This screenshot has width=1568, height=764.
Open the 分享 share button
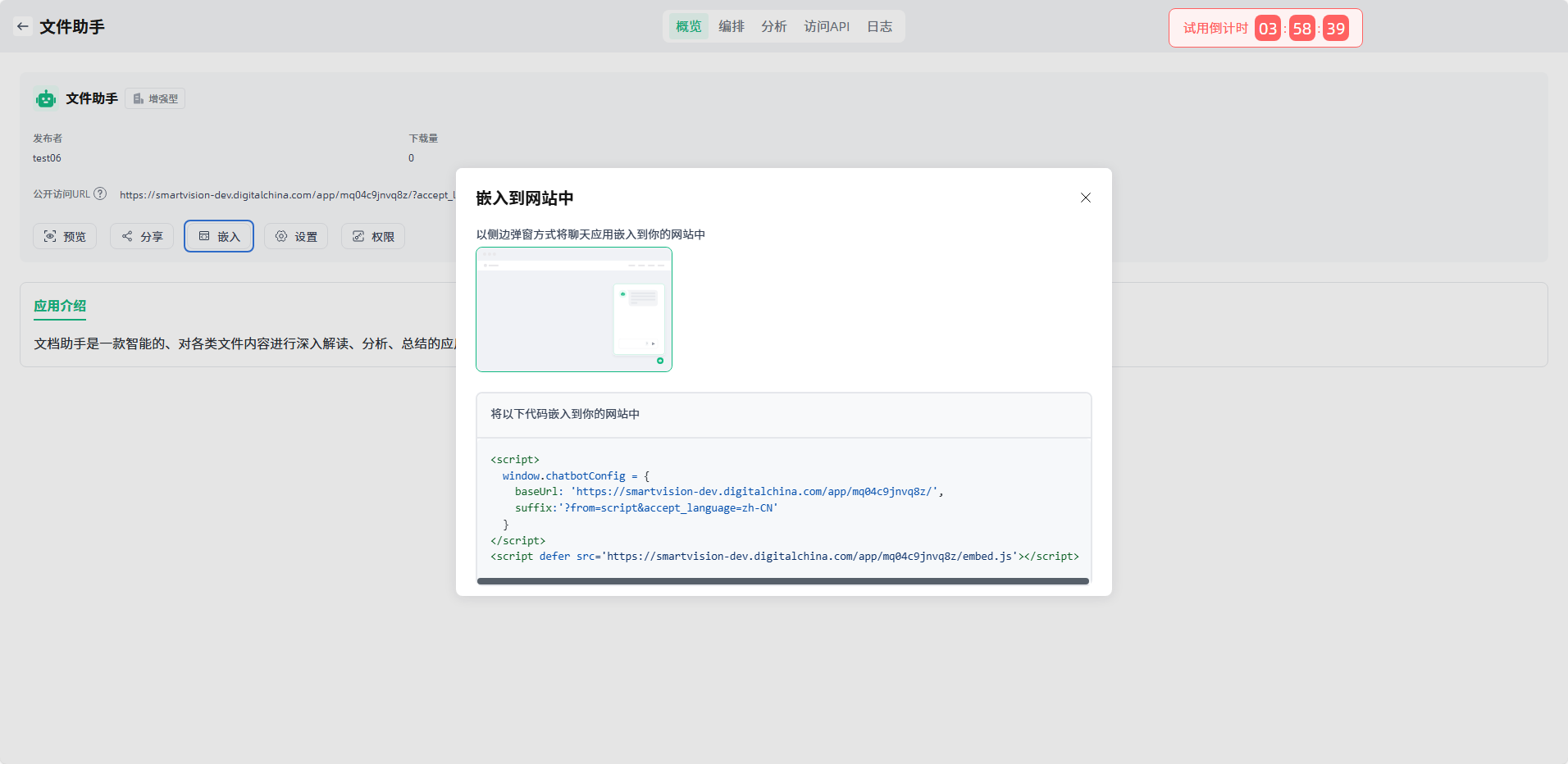click(142, 237)
